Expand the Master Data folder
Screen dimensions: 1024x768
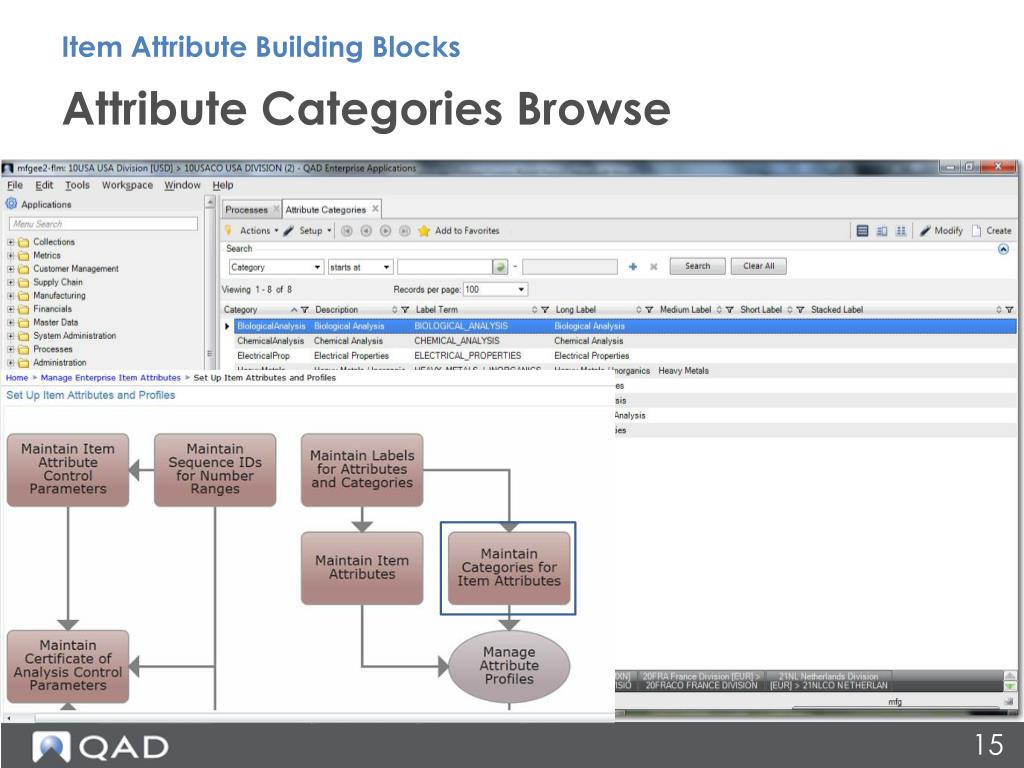(x=10, y=322)
